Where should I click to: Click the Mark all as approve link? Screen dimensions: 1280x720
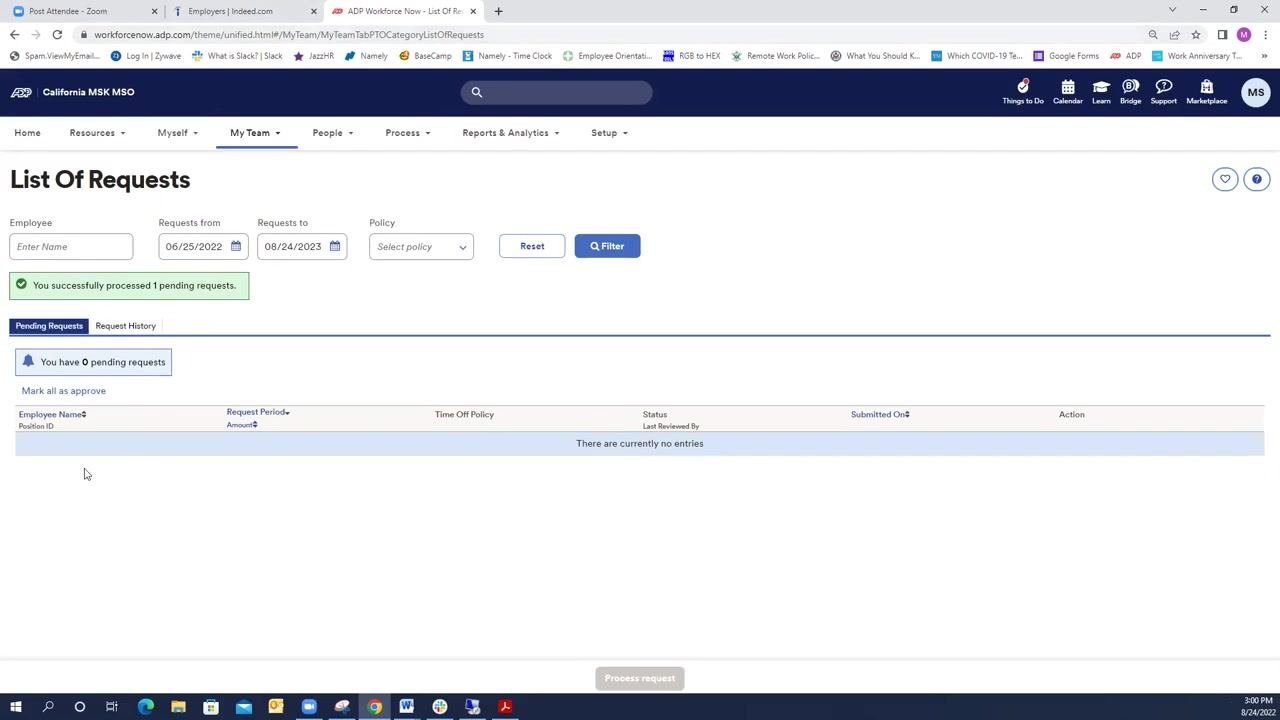click(x=64, y=391)
